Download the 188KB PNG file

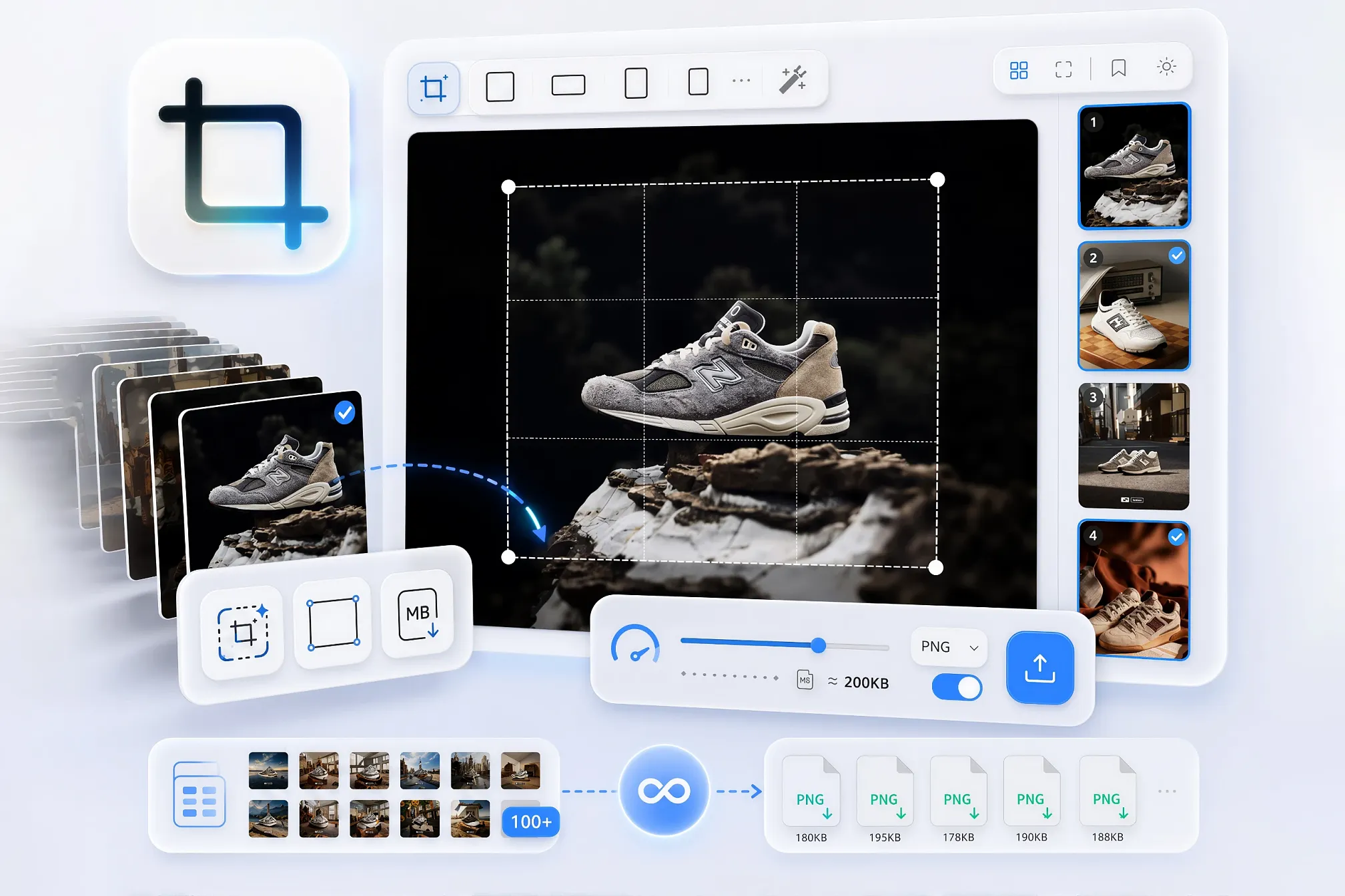tap(1107, 791)
